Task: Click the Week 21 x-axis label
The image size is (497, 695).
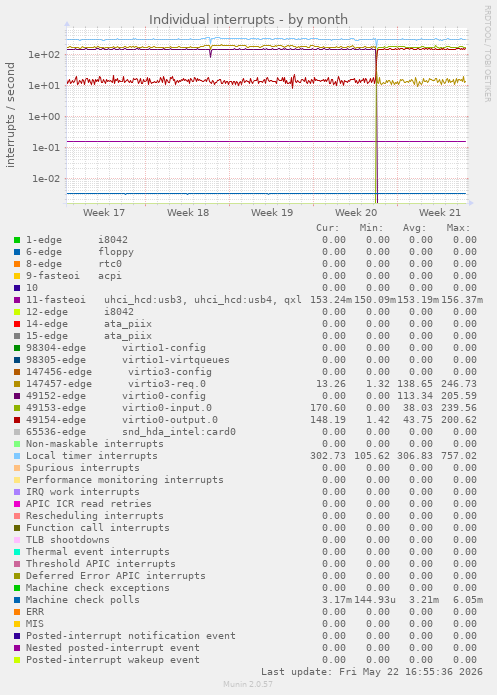Action: coord(440,213)
